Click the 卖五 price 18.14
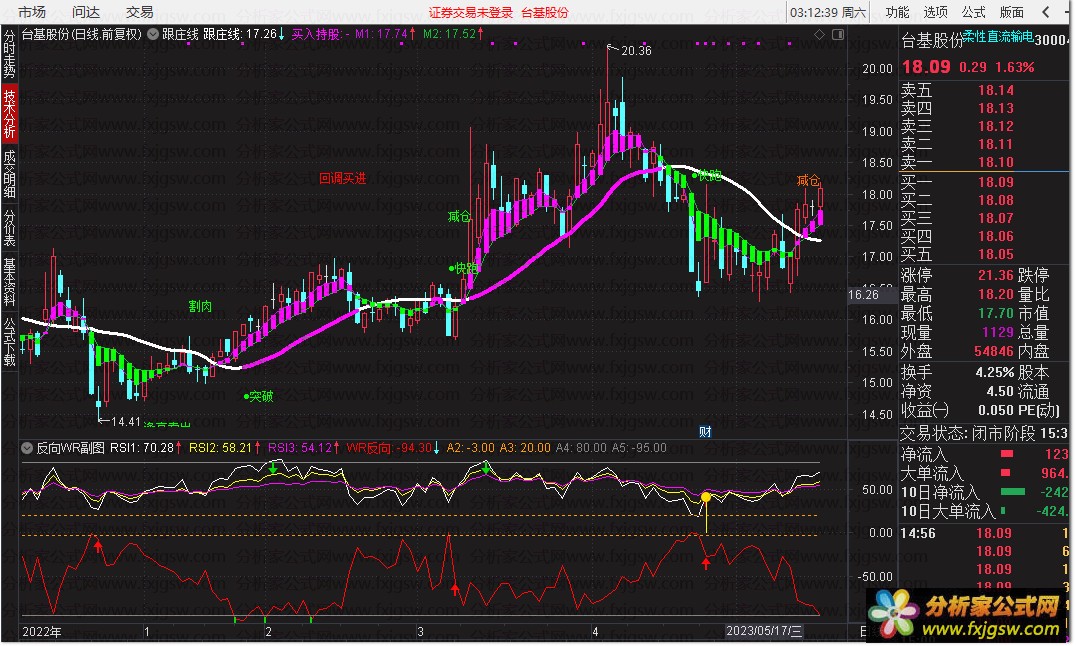1076x646 pixels. pos(996,90)
